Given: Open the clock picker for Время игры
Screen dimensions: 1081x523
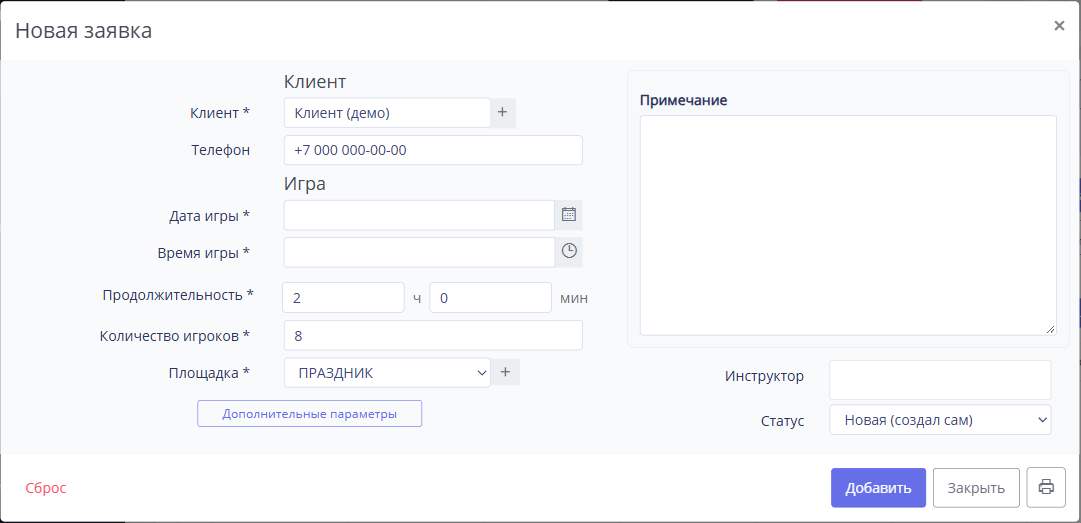Looking at the screenshot, I should 569,252.
